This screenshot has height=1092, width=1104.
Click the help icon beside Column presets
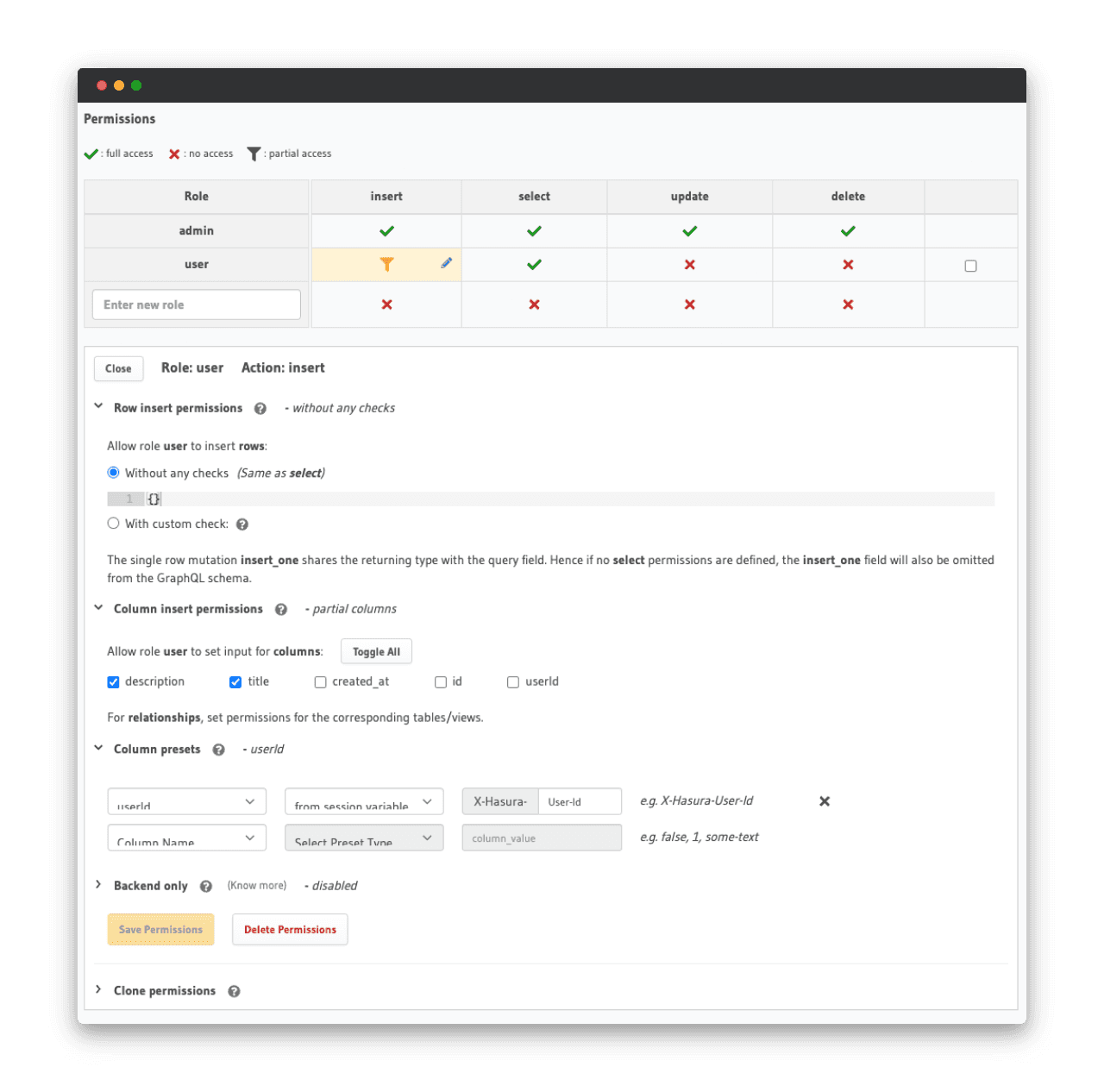(x=219, y=750)
